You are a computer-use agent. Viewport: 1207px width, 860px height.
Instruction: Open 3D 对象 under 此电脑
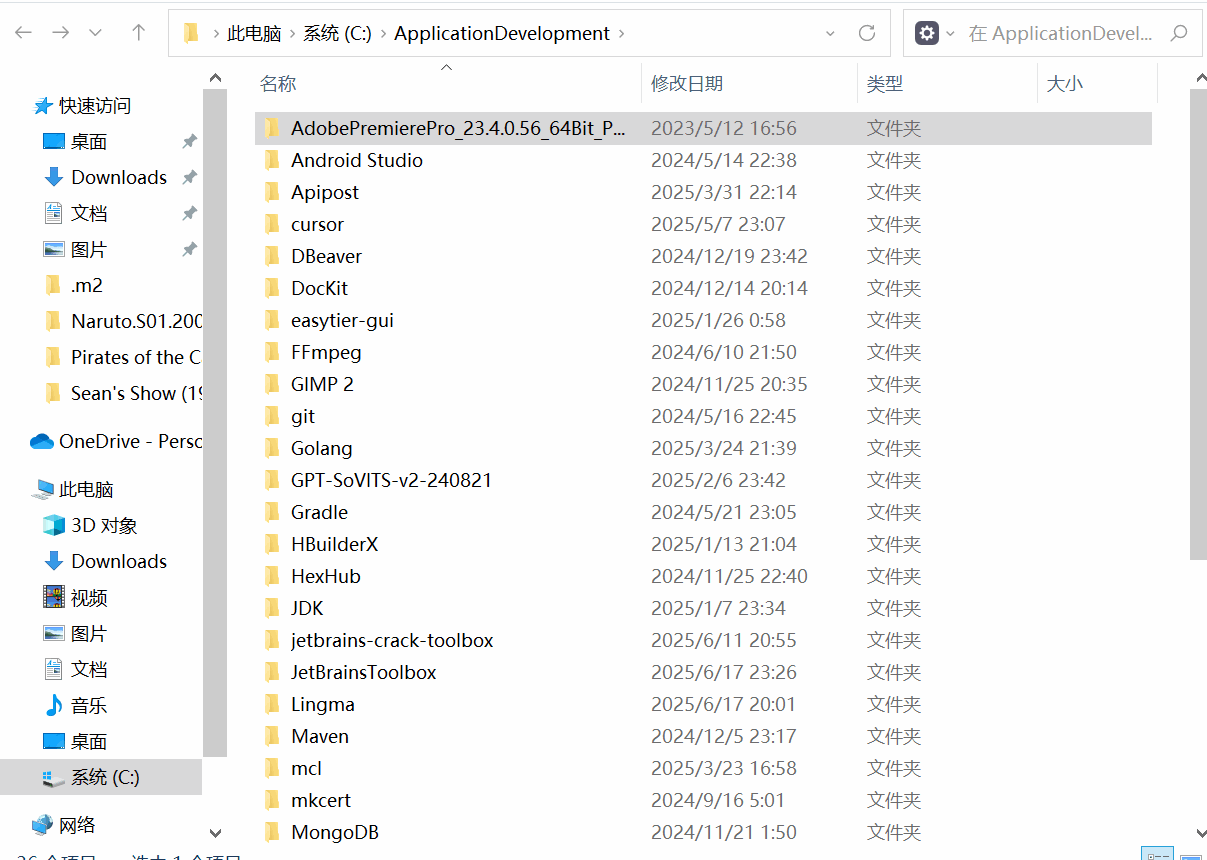[x=104, y=525]
